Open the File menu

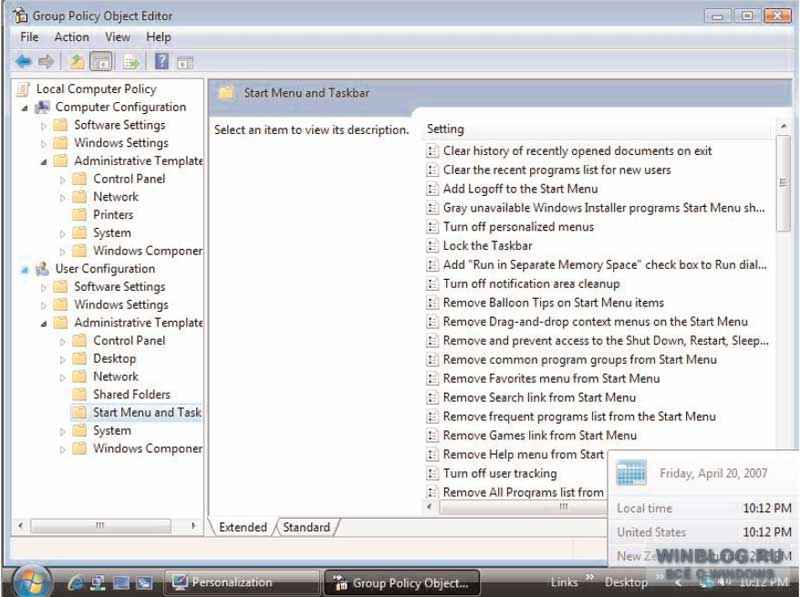coord(29,37)
